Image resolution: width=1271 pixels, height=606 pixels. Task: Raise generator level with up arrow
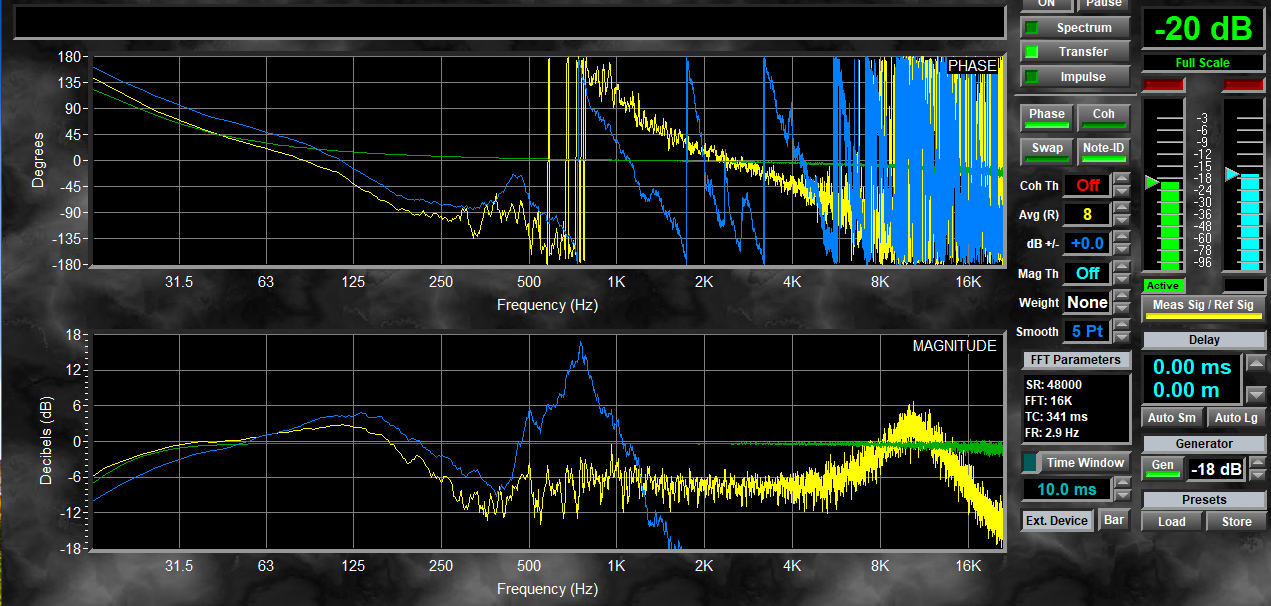point(1256,462)
